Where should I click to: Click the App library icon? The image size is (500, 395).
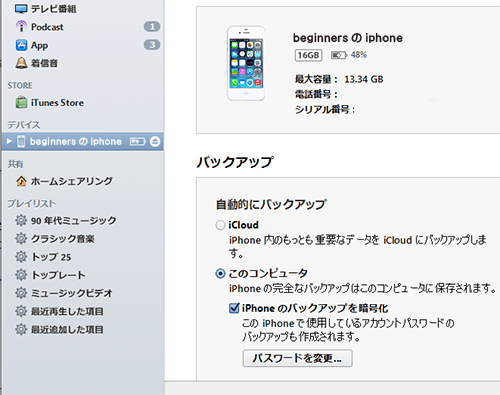(21, 45)
